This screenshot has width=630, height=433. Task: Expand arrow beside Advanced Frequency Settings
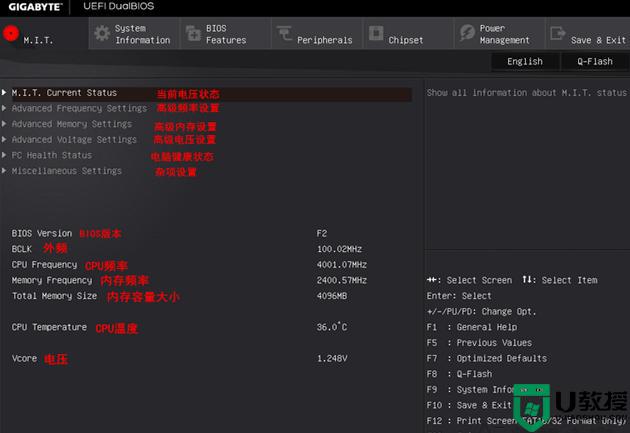pos(4,108)
